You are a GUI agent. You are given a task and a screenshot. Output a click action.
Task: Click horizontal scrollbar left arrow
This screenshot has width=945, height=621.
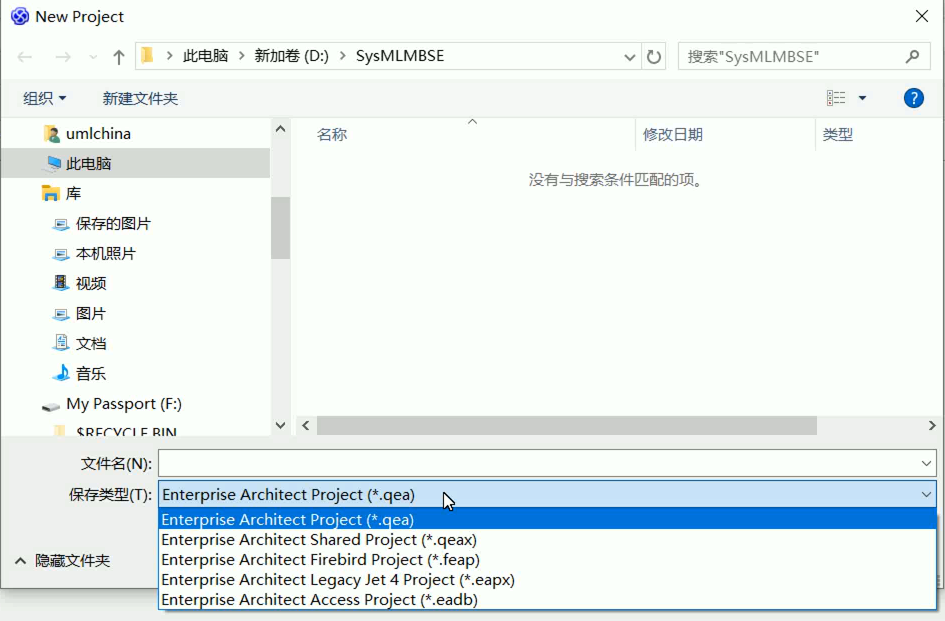pyautogui.click(x=306, y=426)
